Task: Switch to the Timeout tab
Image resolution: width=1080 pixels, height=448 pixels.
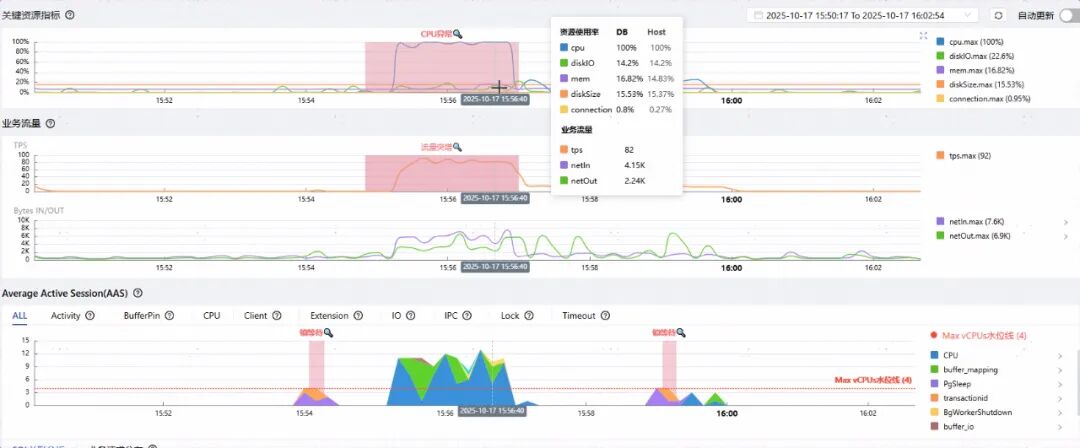Action: [x=579, y=316]
